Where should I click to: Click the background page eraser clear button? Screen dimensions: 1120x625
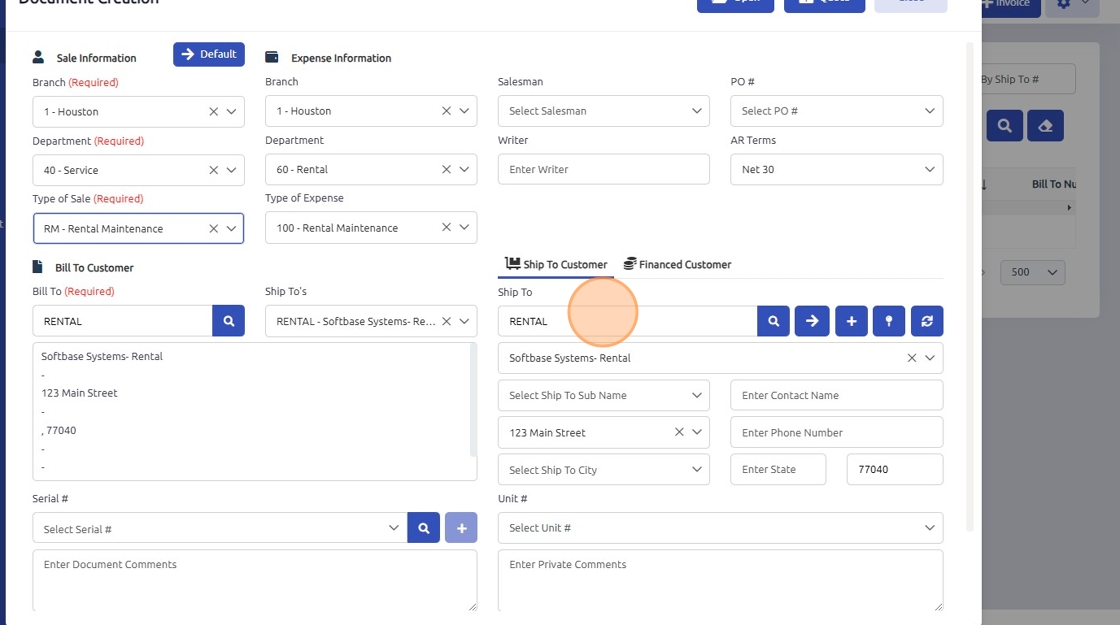tap(1046, 126)
